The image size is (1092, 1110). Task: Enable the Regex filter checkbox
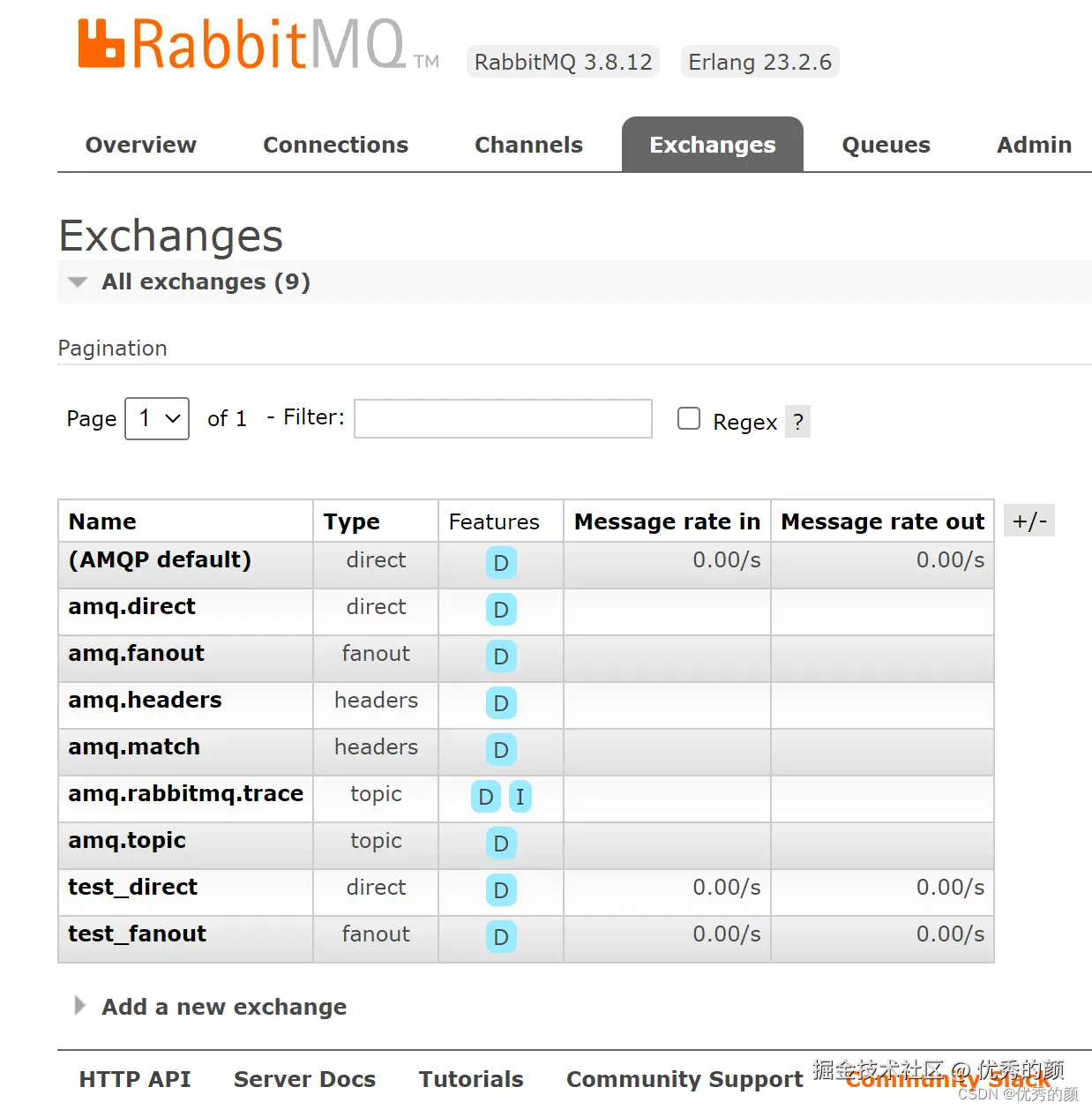(689, 418)
